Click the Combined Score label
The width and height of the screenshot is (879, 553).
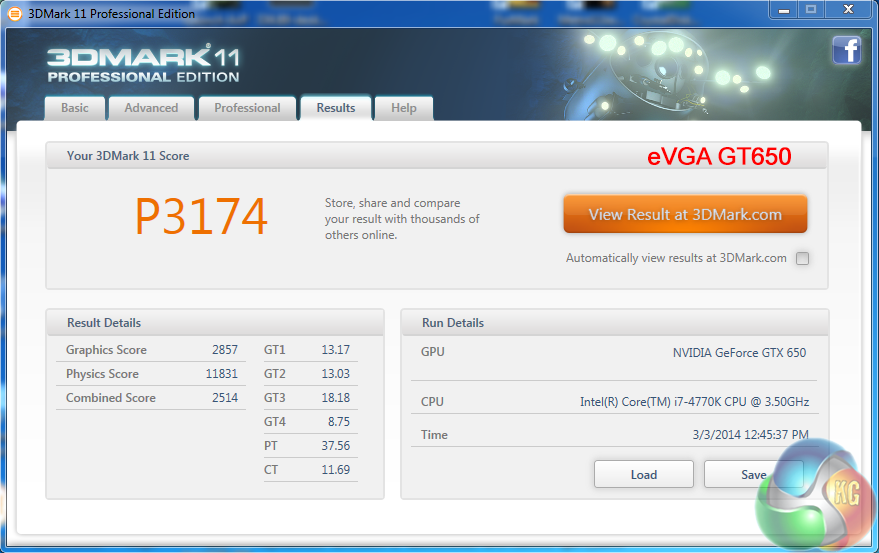[x=110, y=398]
